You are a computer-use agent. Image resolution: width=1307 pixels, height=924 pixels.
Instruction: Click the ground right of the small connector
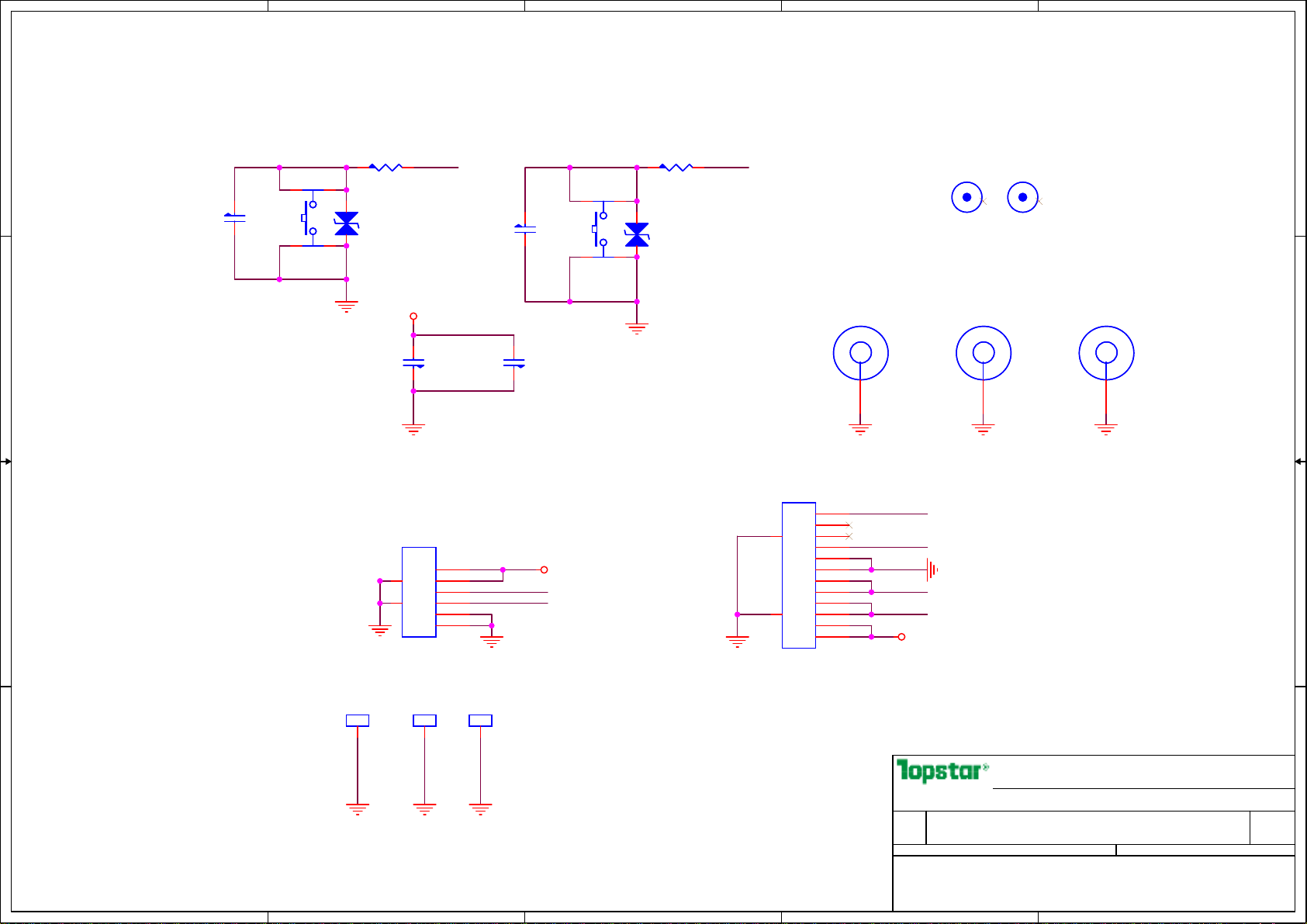[492, 642]
